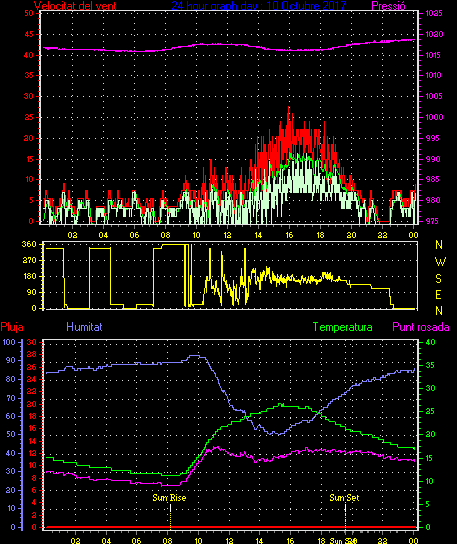Click the 270 wind direction axis value
The image size is (457, 544).
point(29,260)
